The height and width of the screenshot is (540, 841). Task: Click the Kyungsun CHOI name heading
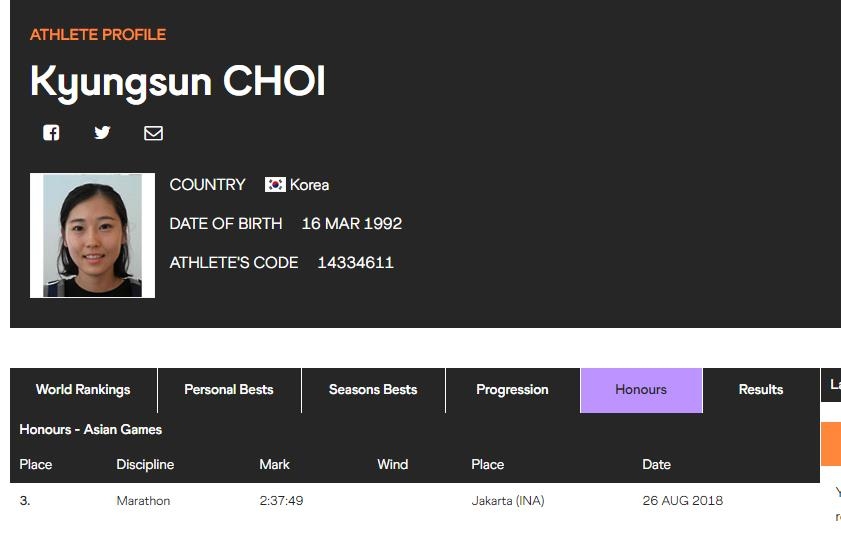tap(178, 82)
